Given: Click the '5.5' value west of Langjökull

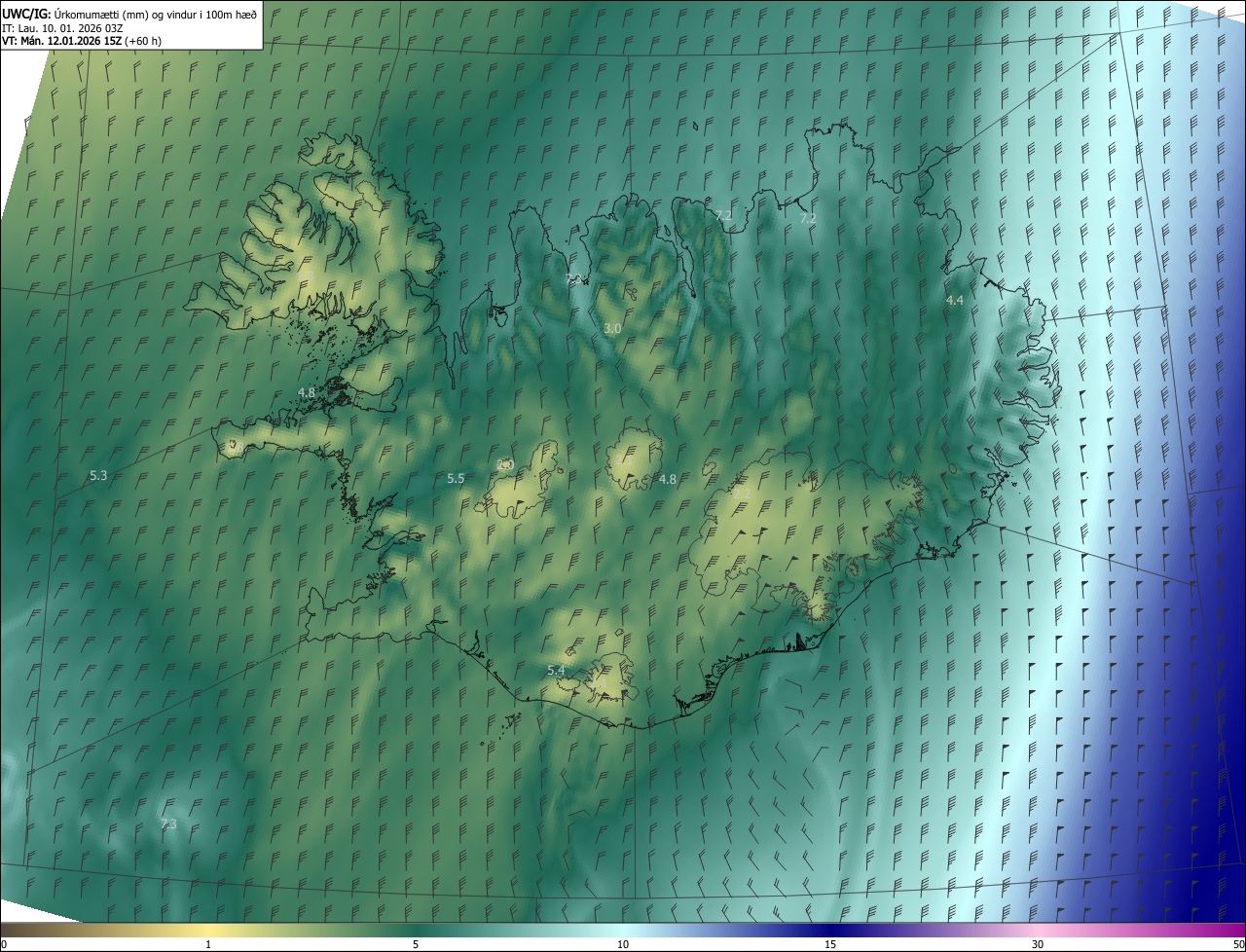Looking at the screenshot, I should click(456, 479).
